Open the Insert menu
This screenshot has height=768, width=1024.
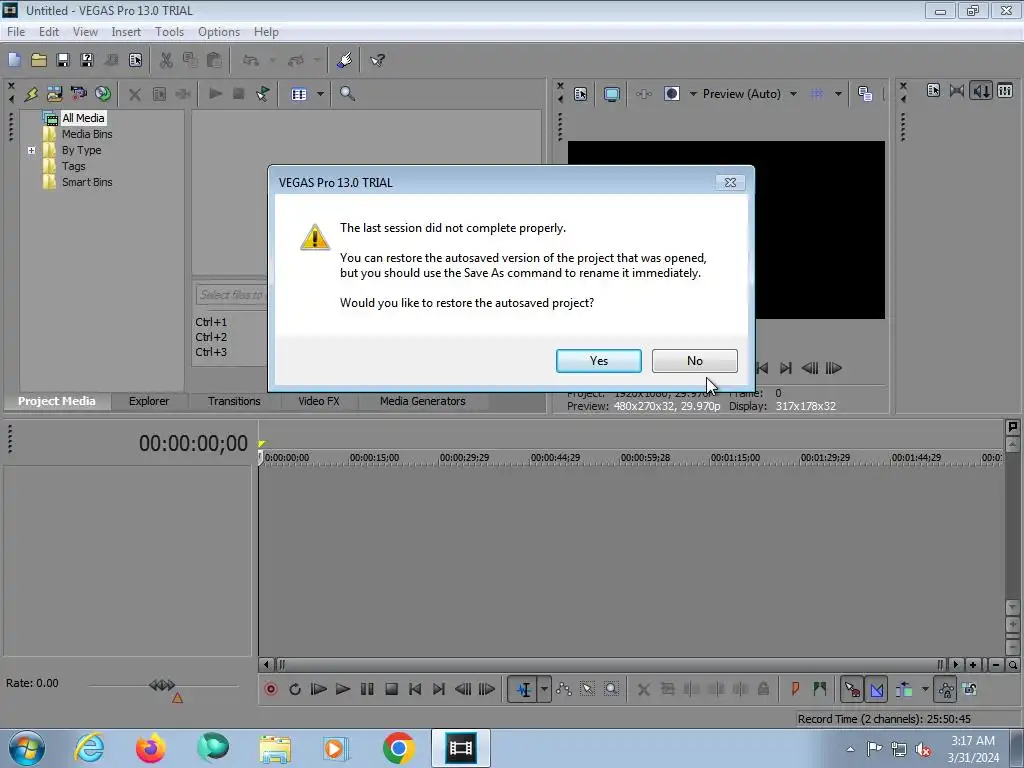pyautogui.click(x=126, y=31)
